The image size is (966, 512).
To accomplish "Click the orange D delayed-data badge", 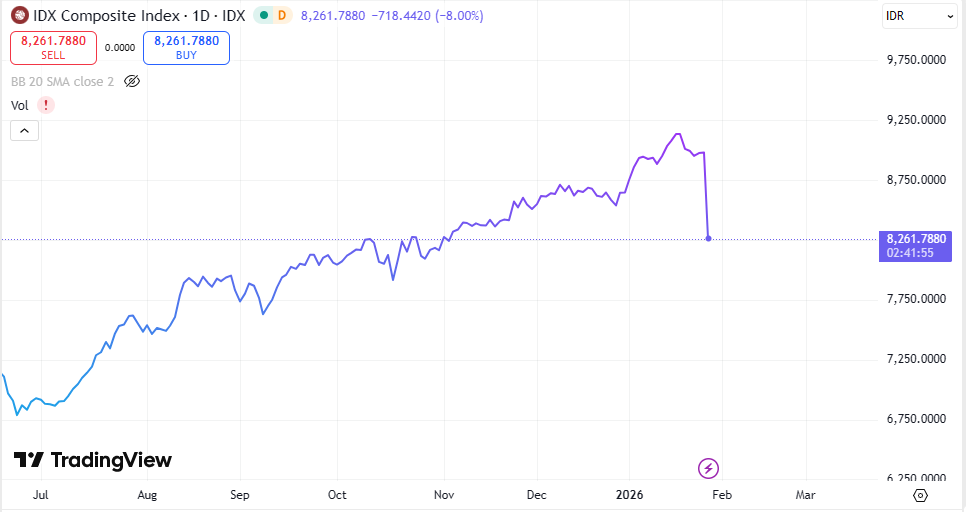I will (x=281, y=15).
